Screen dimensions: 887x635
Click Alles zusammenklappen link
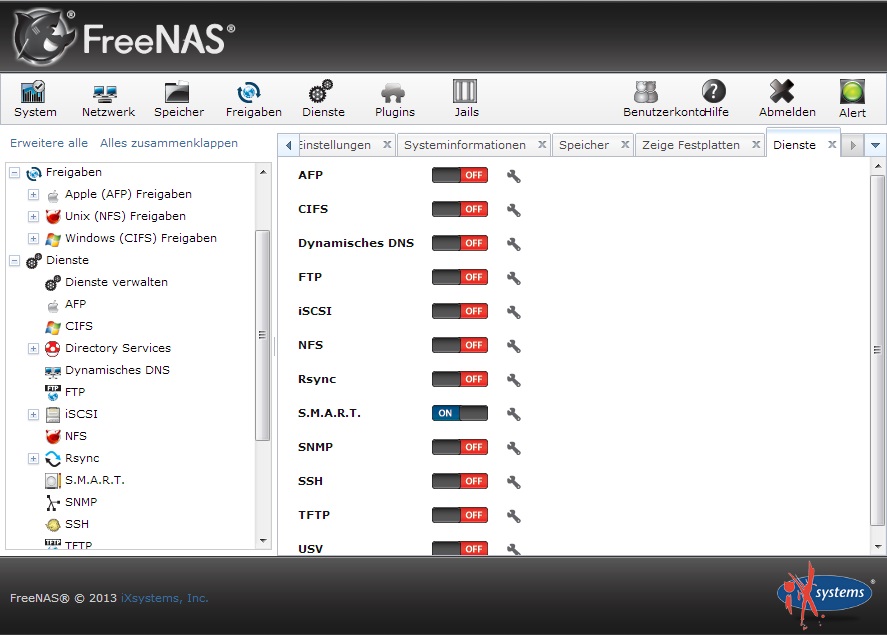169,143
